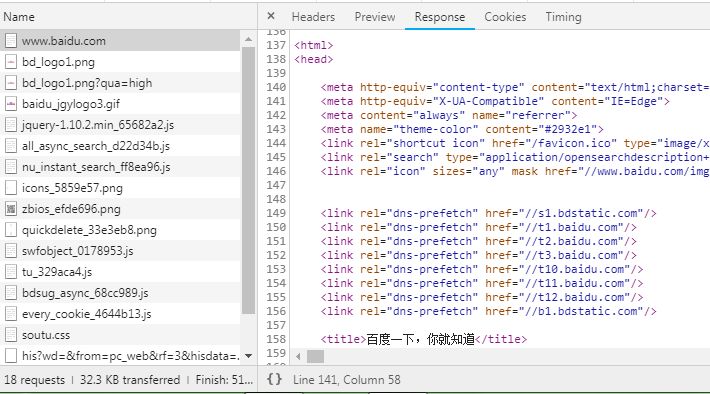This screenshot has width=710, height=394.
Task: Click request list scrollbar up arrow
Action: (x=249, y=39)
